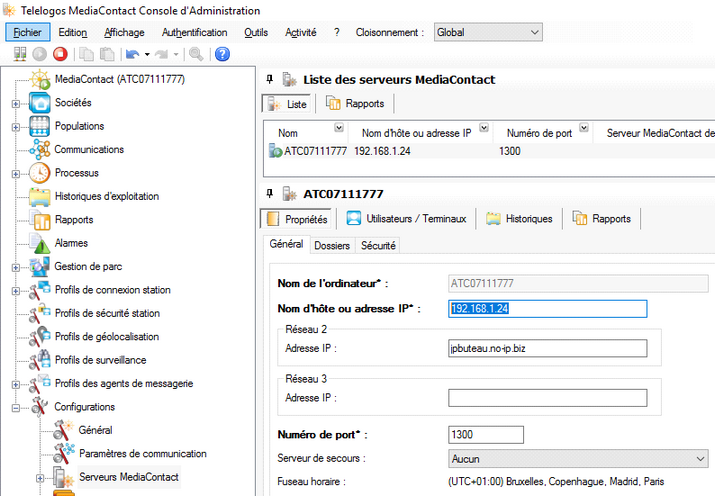Click the magnifier search toolbar icon
Image resolution: width=715 pixels, height=496 pixels.
[196, 54]
